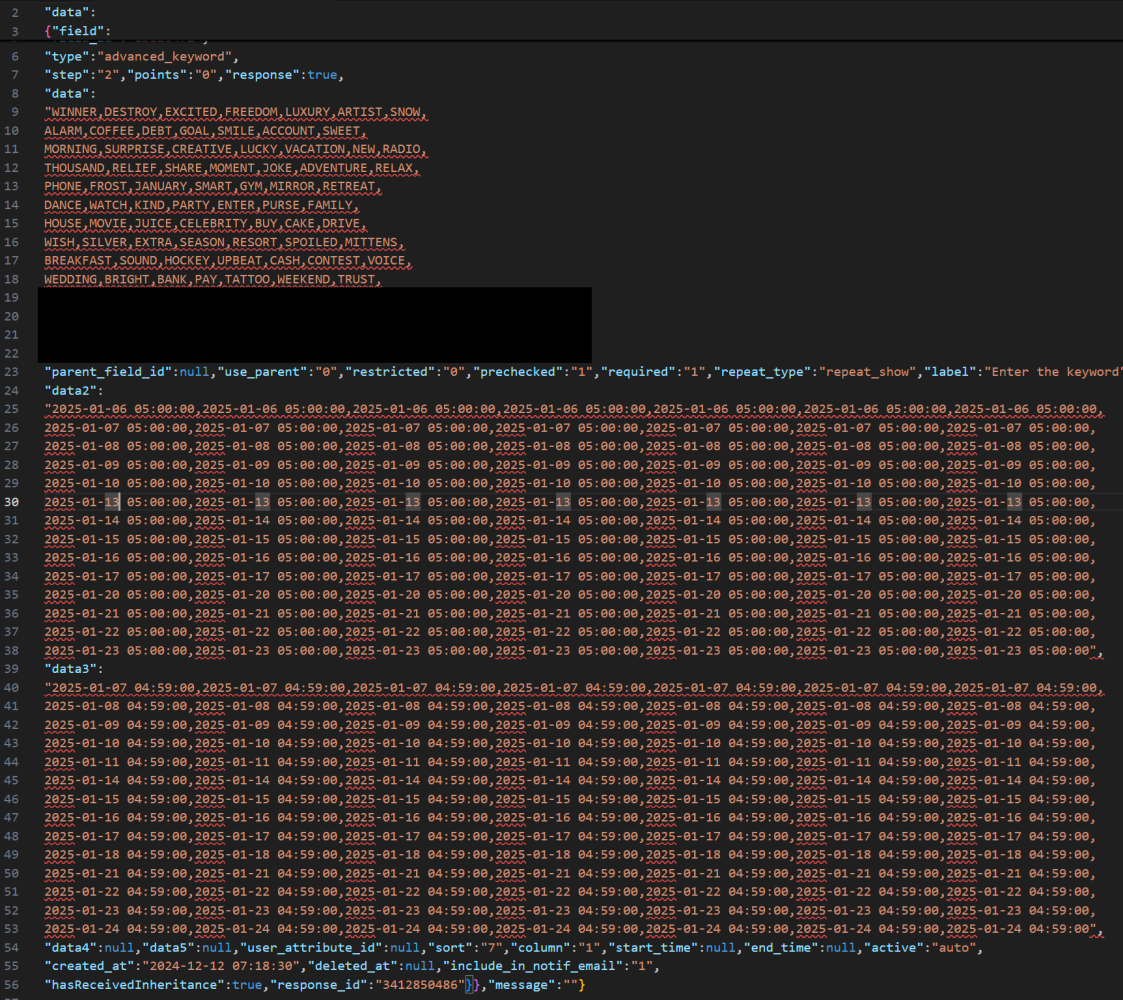Click the word DANCE
Viewport: 1123px width, 1000px height.
pos(63,205)
